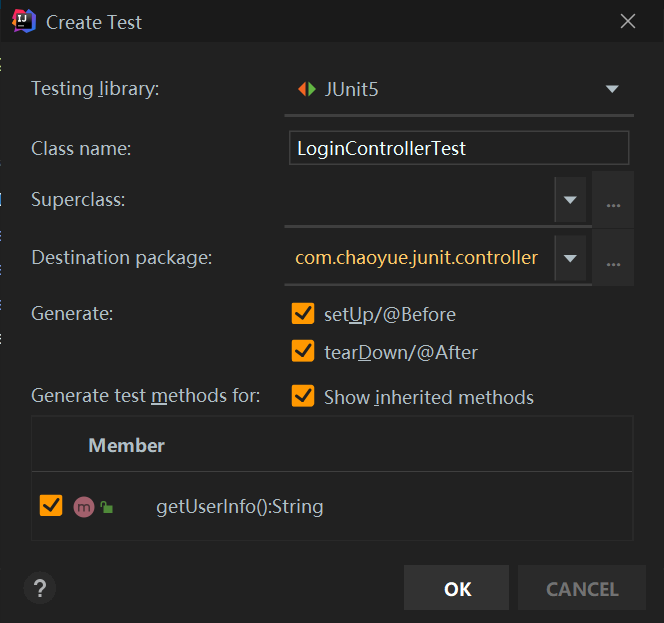Expand the Destination package dropdown arrow
This screenshot has width=664, height=623.
(x=570, y=258)
